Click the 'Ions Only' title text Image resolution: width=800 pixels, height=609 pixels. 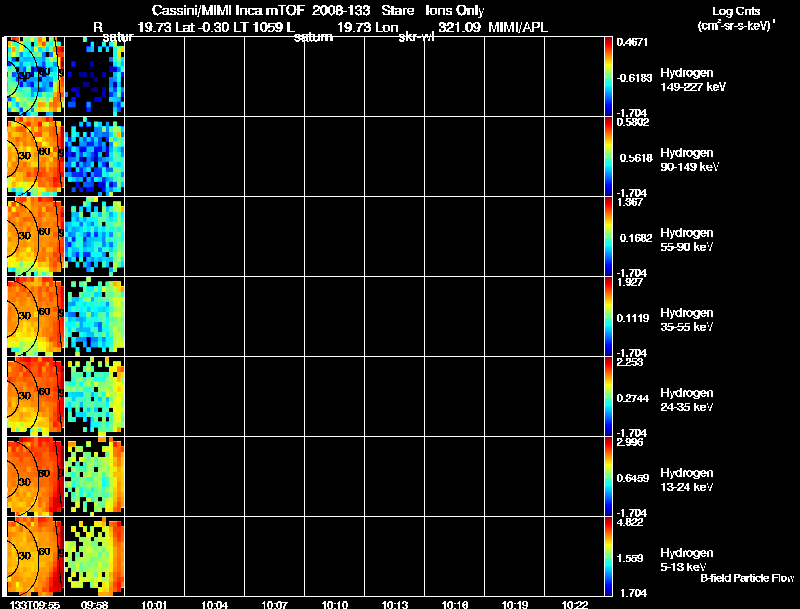tap(455, 10)
